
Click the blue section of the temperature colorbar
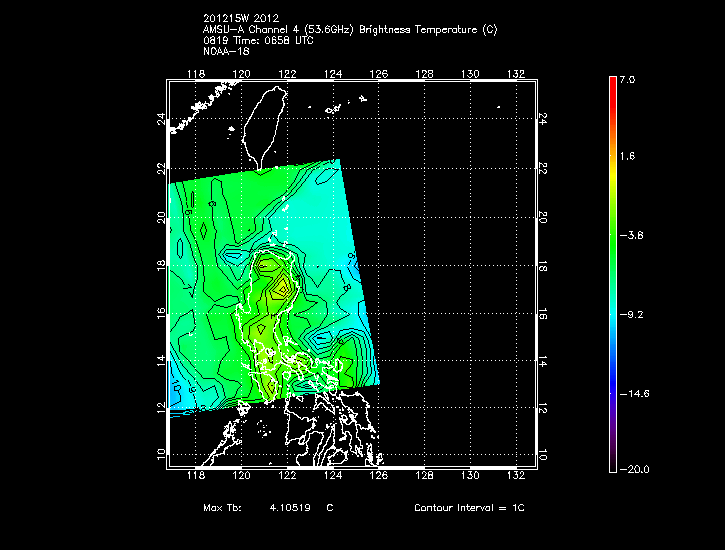pyautogui.click(x=613, y=379)
